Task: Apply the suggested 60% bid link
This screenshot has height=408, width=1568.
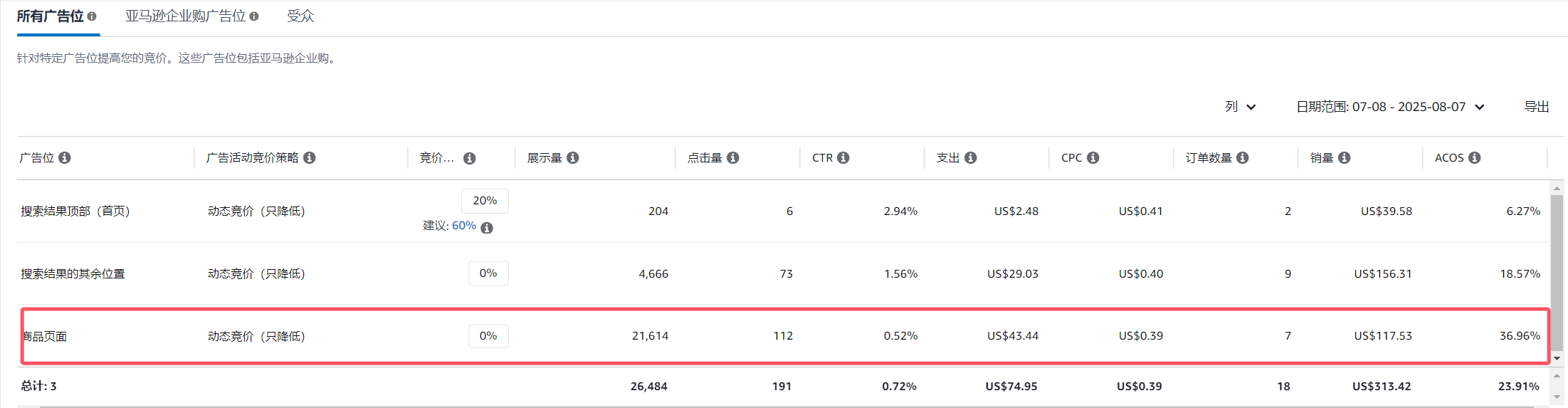Action: tap(464, 226)
